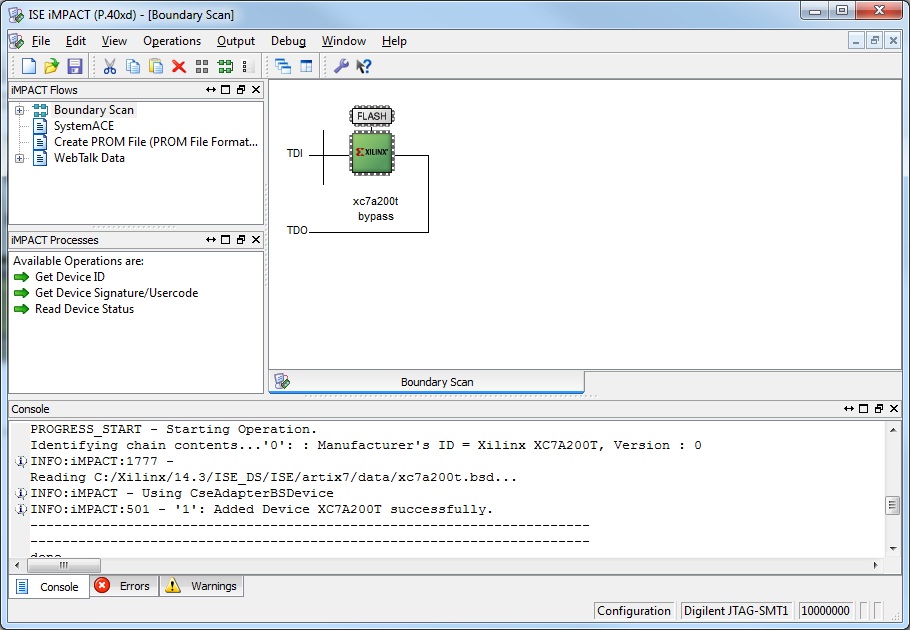
Task: Click the Open file folder icon
Action: coord(51,66)
